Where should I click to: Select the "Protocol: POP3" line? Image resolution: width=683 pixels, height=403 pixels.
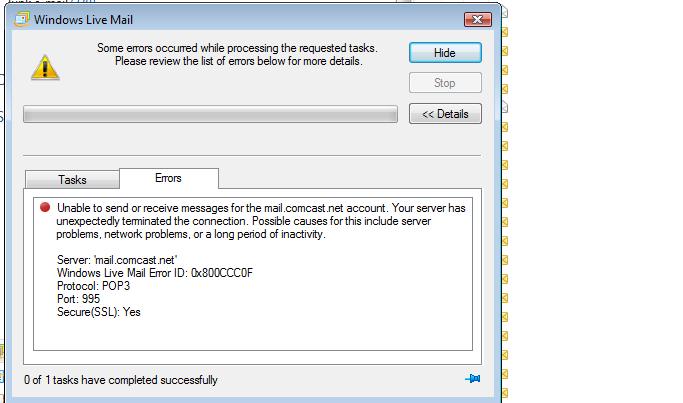(93, 286)
